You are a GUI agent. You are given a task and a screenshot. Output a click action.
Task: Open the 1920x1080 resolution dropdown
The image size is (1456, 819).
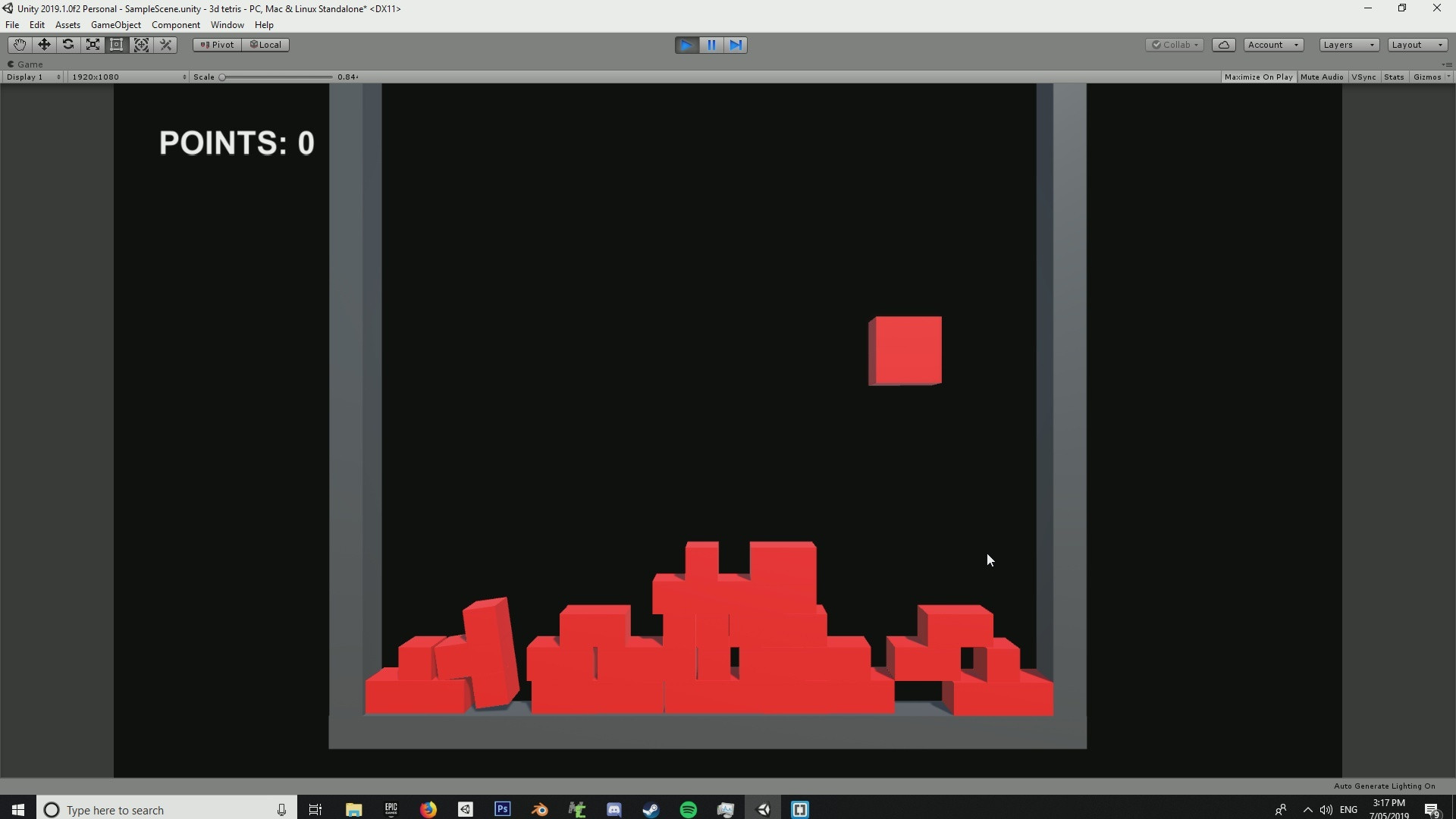(x=128, y=77)
